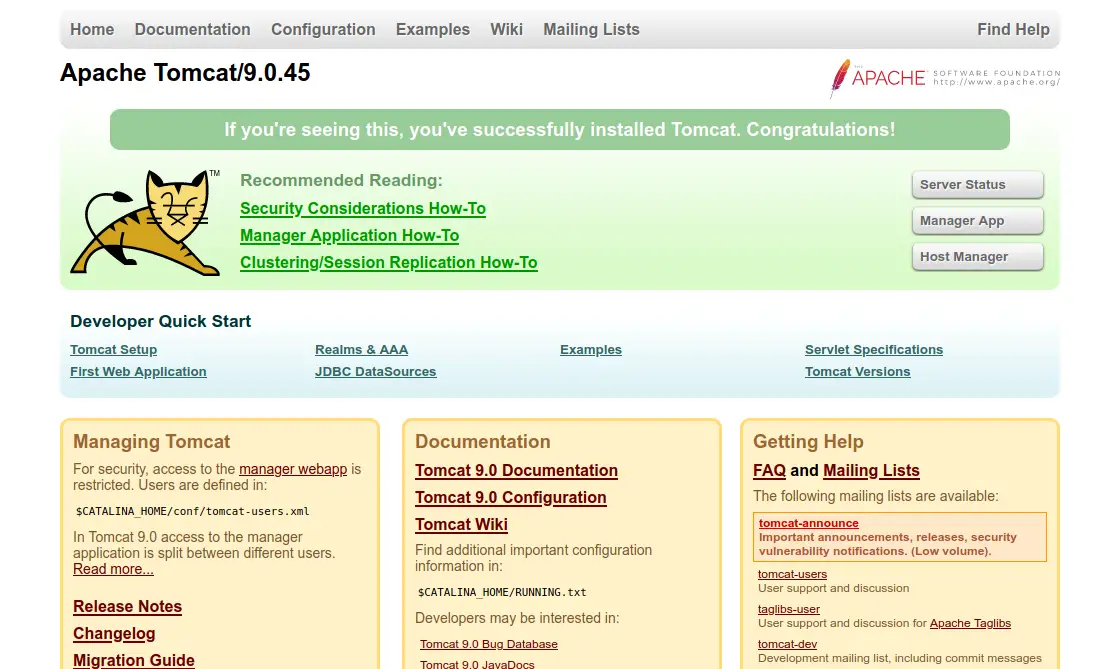
Task: Open the tomcat-announce mailing list link
Action: coord(809,523)
